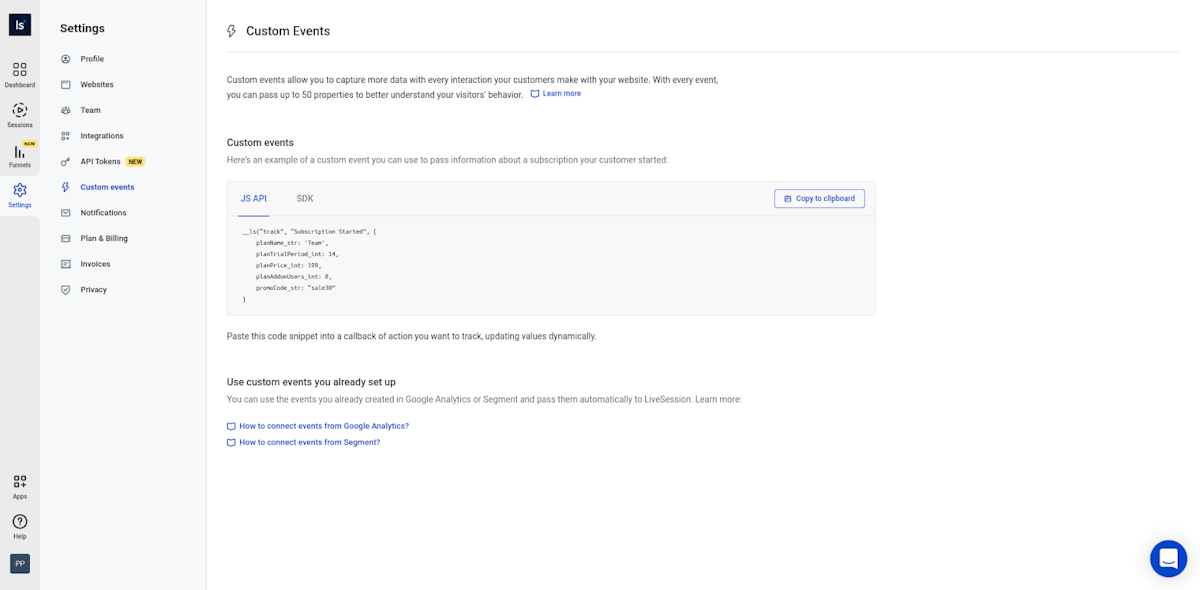Open the Profile settings page
This screenshot has width=1200, height=590.
tap(92, 59)
